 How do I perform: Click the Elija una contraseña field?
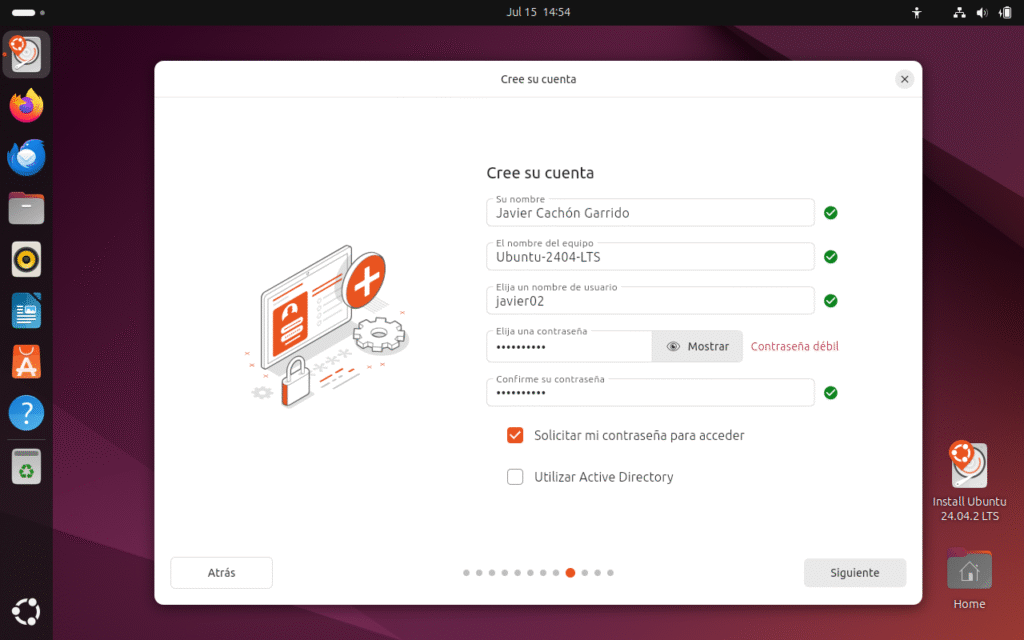tap(569, 346)
